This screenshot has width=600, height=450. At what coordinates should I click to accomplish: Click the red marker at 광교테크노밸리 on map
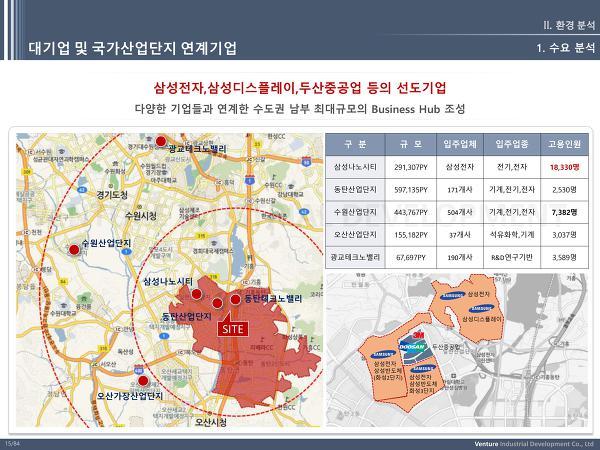click(161, 141)
